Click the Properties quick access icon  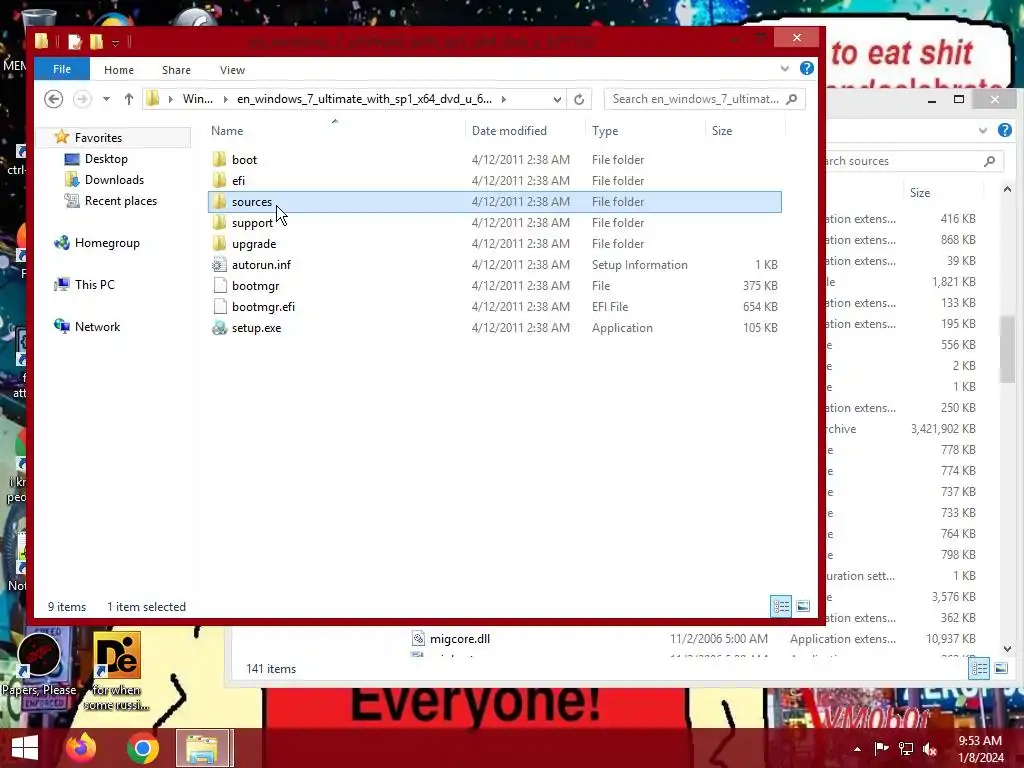click(75, 42)
